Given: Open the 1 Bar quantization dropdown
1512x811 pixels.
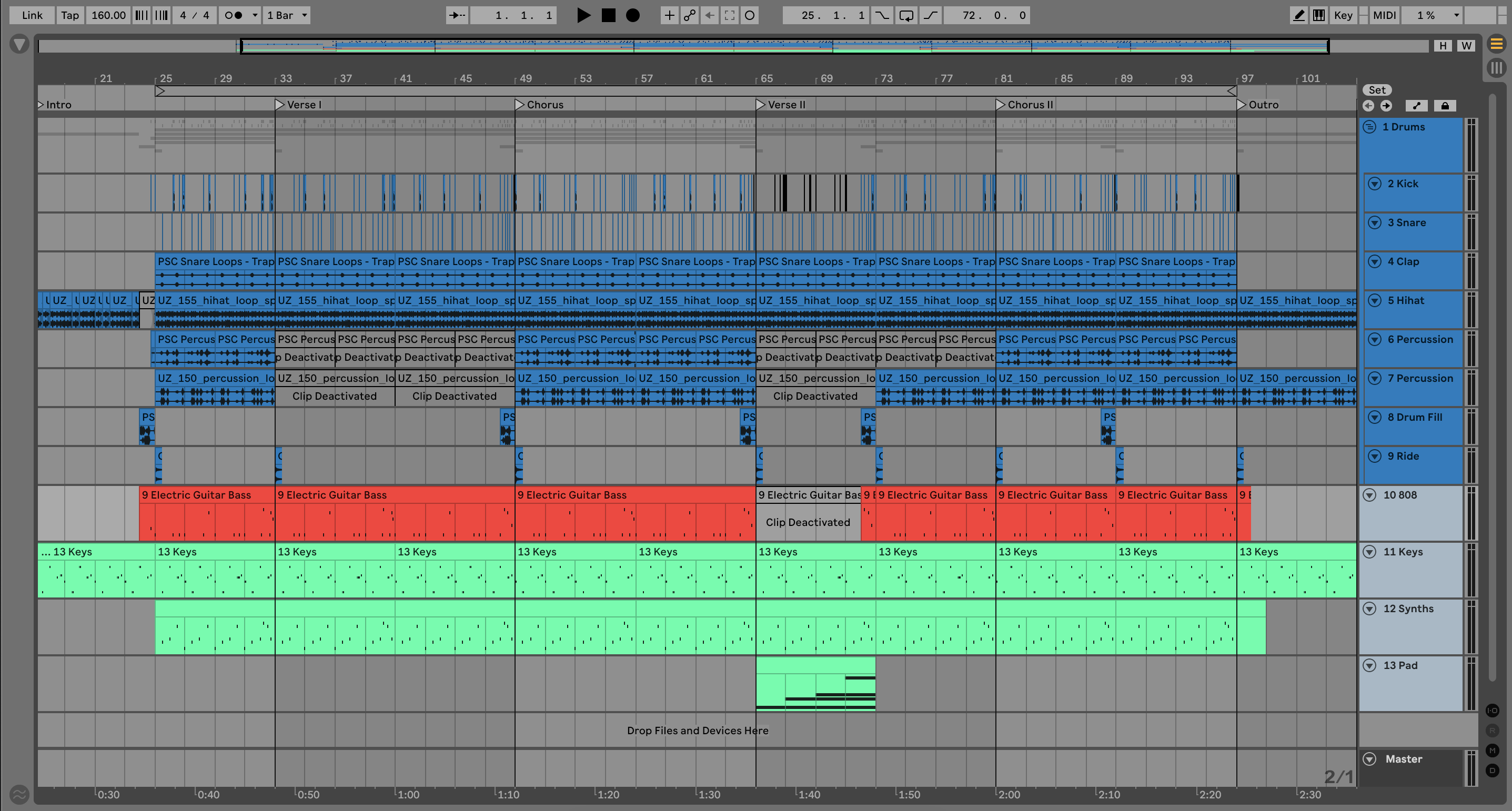Looking at the screenshot, I should [x=286, y=15].
